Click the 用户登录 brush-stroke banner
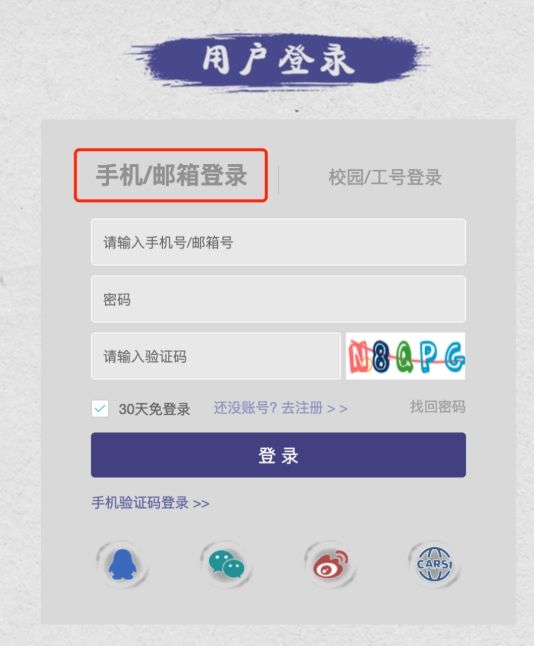The height and width of the screenshot is (646, 534). [x=279, y=61]
